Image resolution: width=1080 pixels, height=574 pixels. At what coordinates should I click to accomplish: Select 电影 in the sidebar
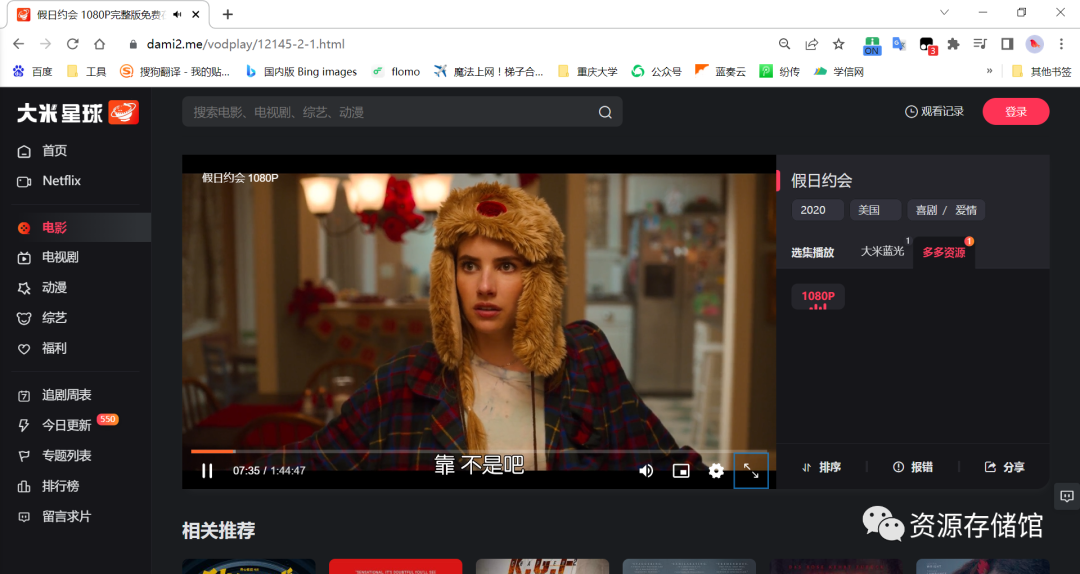(x=76, y=227)
